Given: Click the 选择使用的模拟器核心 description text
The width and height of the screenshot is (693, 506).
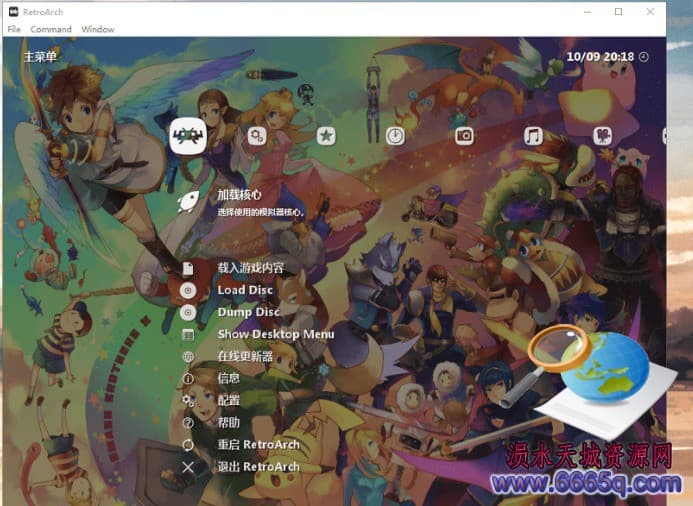Looking at the screenshot, I should click(261, 212).
